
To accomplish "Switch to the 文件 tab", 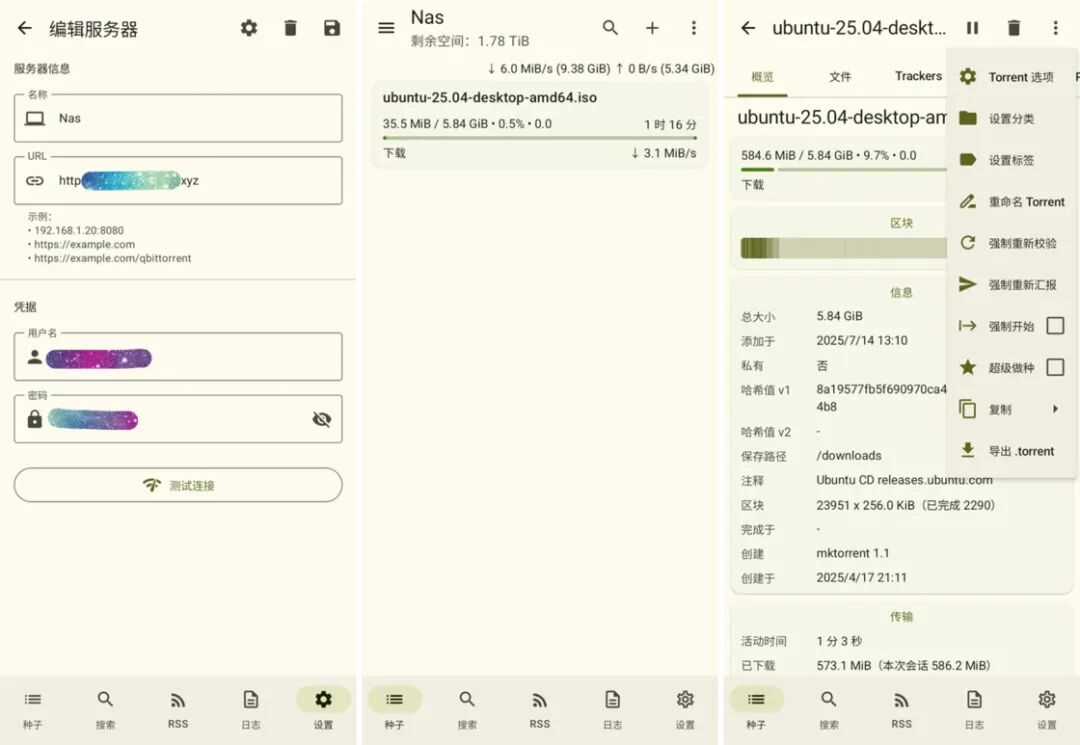I will pos(840,76).
